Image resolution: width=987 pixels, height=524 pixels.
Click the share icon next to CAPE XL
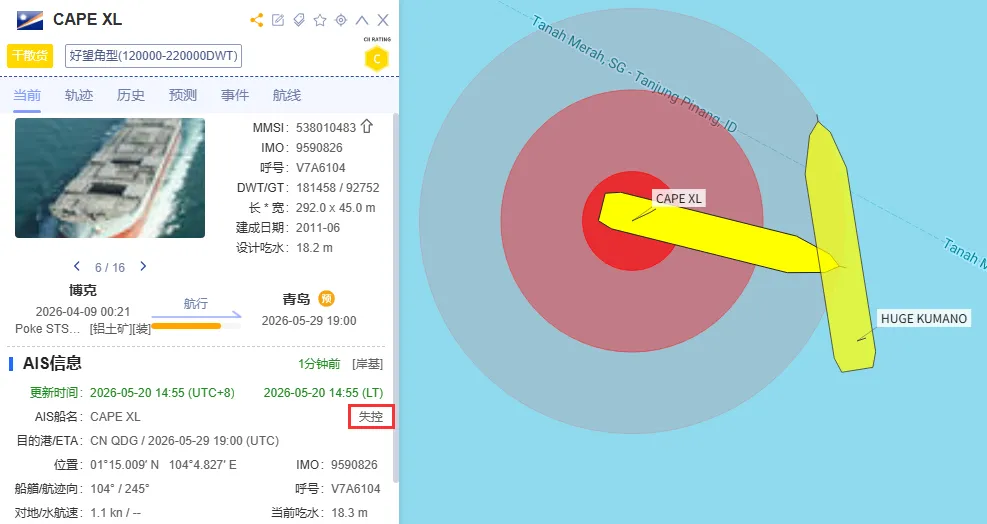pyautogui.click(x=256, y=20)
